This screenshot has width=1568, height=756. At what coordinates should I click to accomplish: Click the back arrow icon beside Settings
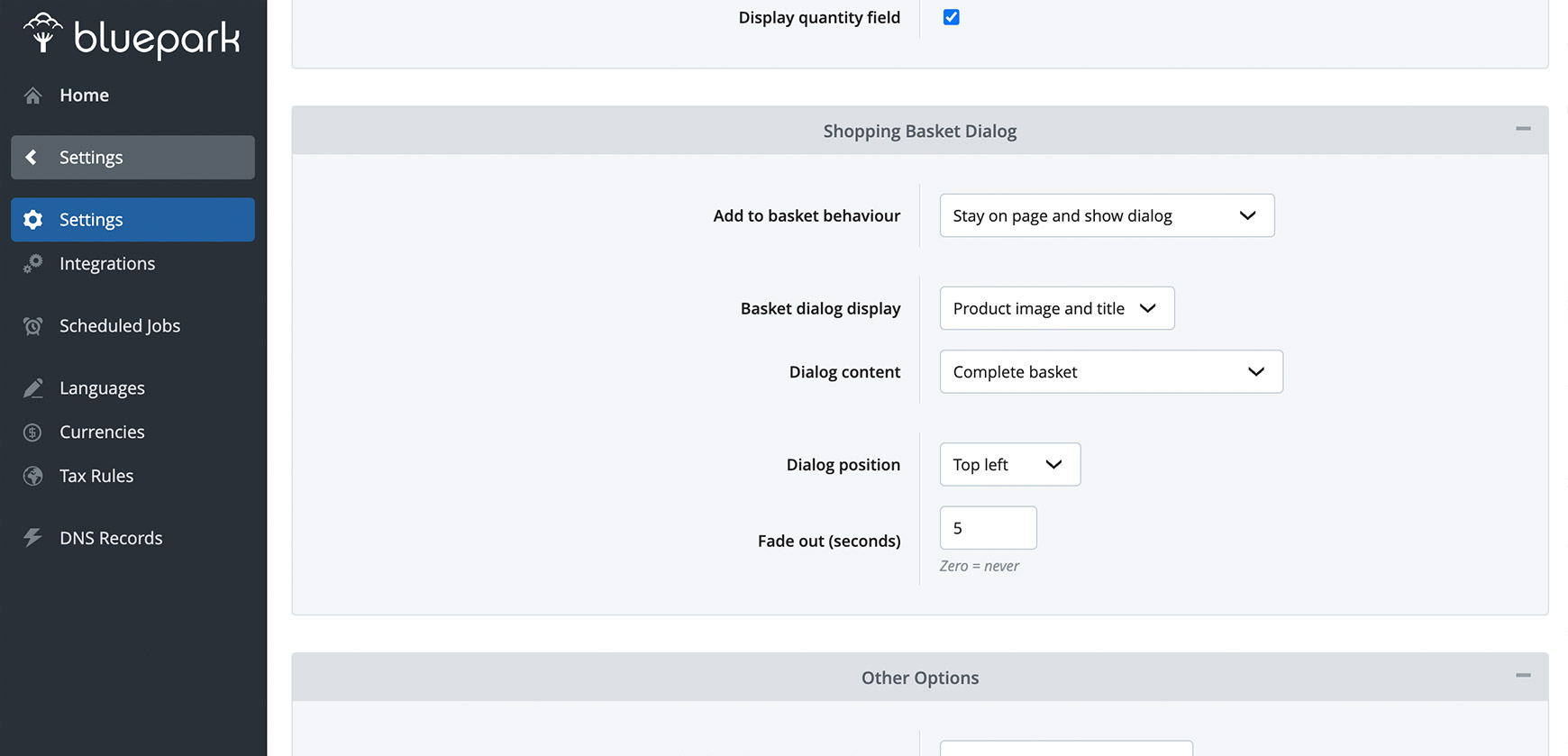point(32,157)
